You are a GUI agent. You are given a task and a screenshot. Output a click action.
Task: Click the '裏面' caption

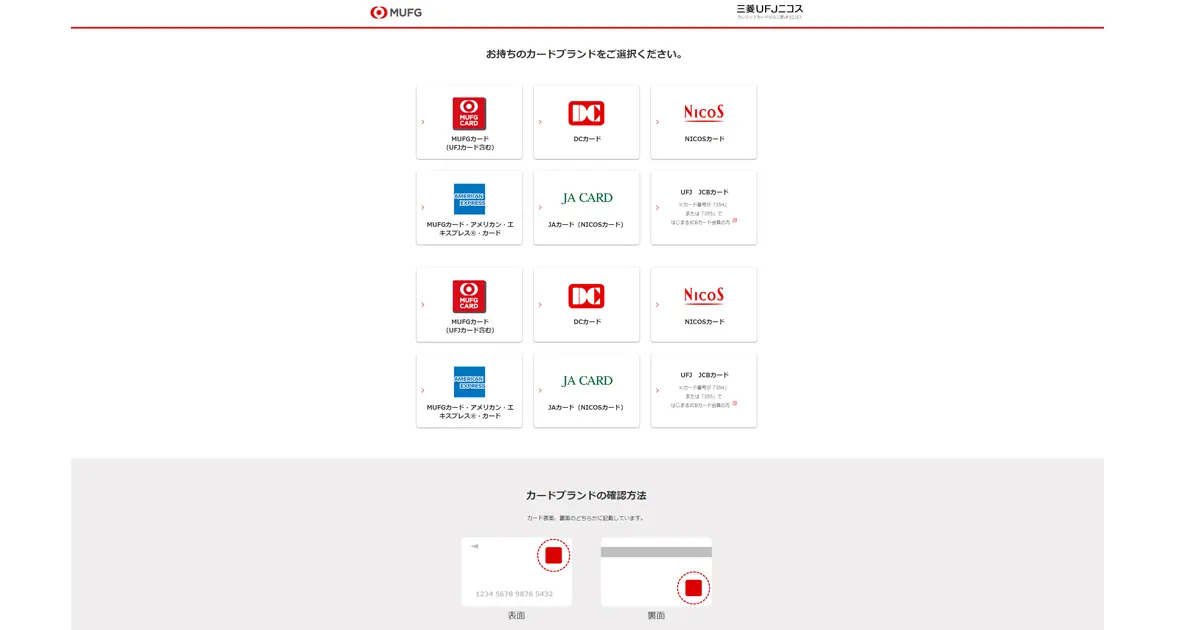pyautogui.click(x=656, y=616)
